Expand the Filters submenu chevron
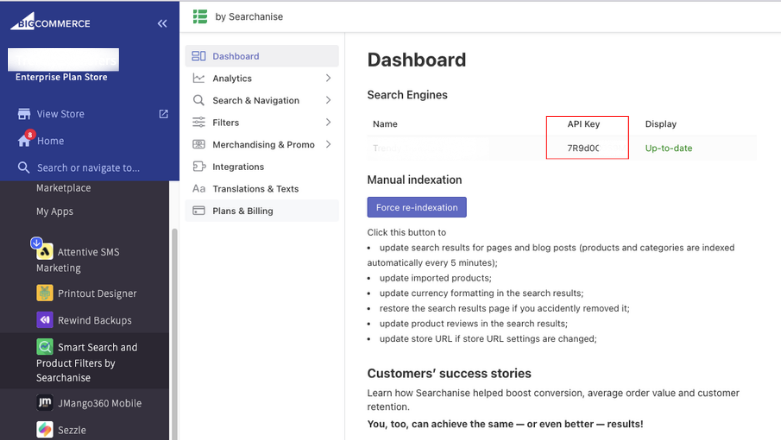The height and width of the screenshot is (440, 781). click(328, 122)
